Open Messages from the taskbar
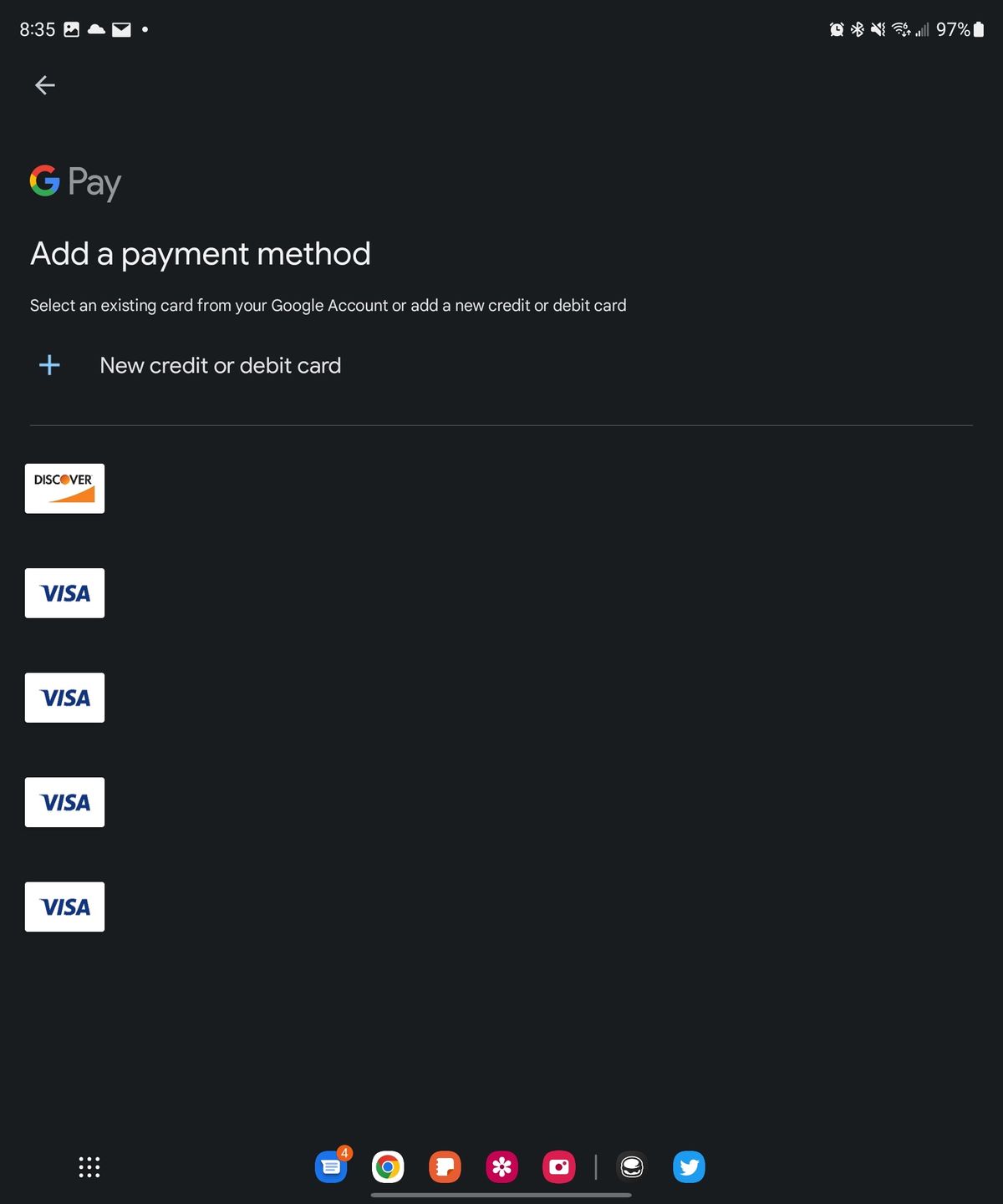The width and height of the screenshot is (1003, 1204). point(331,1166)
